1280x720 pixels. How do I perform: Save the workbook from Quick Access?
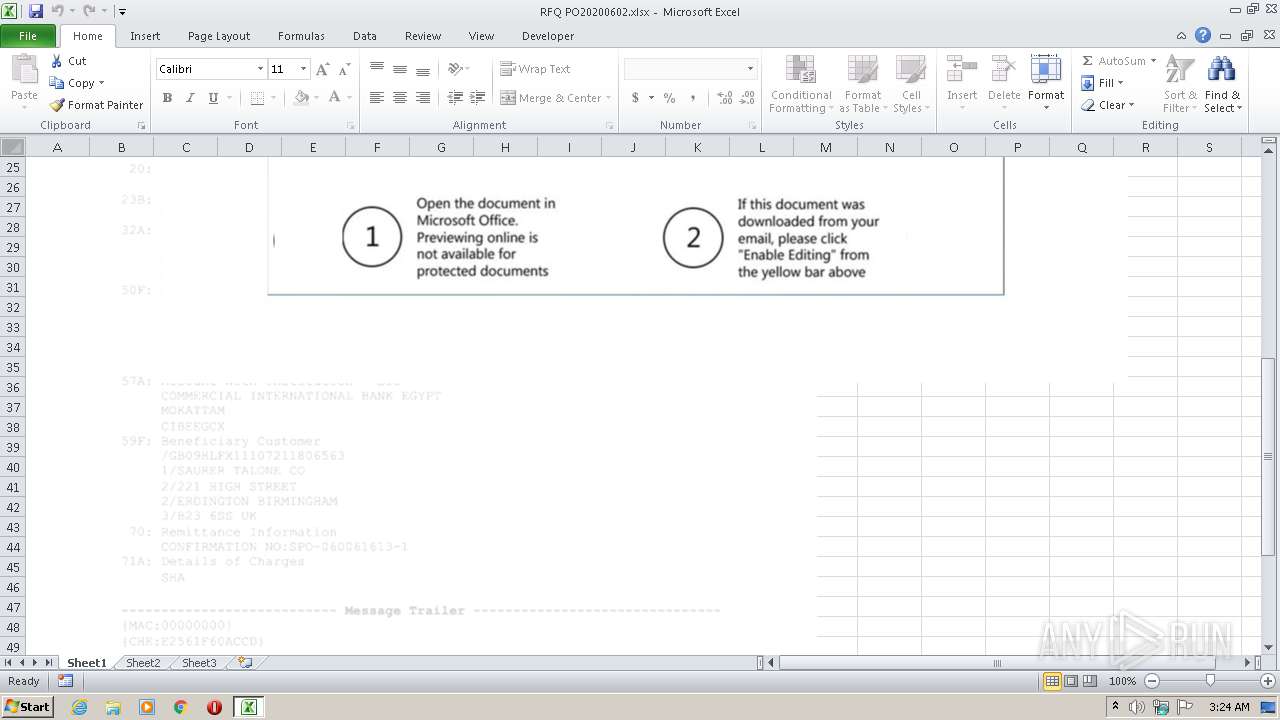[36, 11]
